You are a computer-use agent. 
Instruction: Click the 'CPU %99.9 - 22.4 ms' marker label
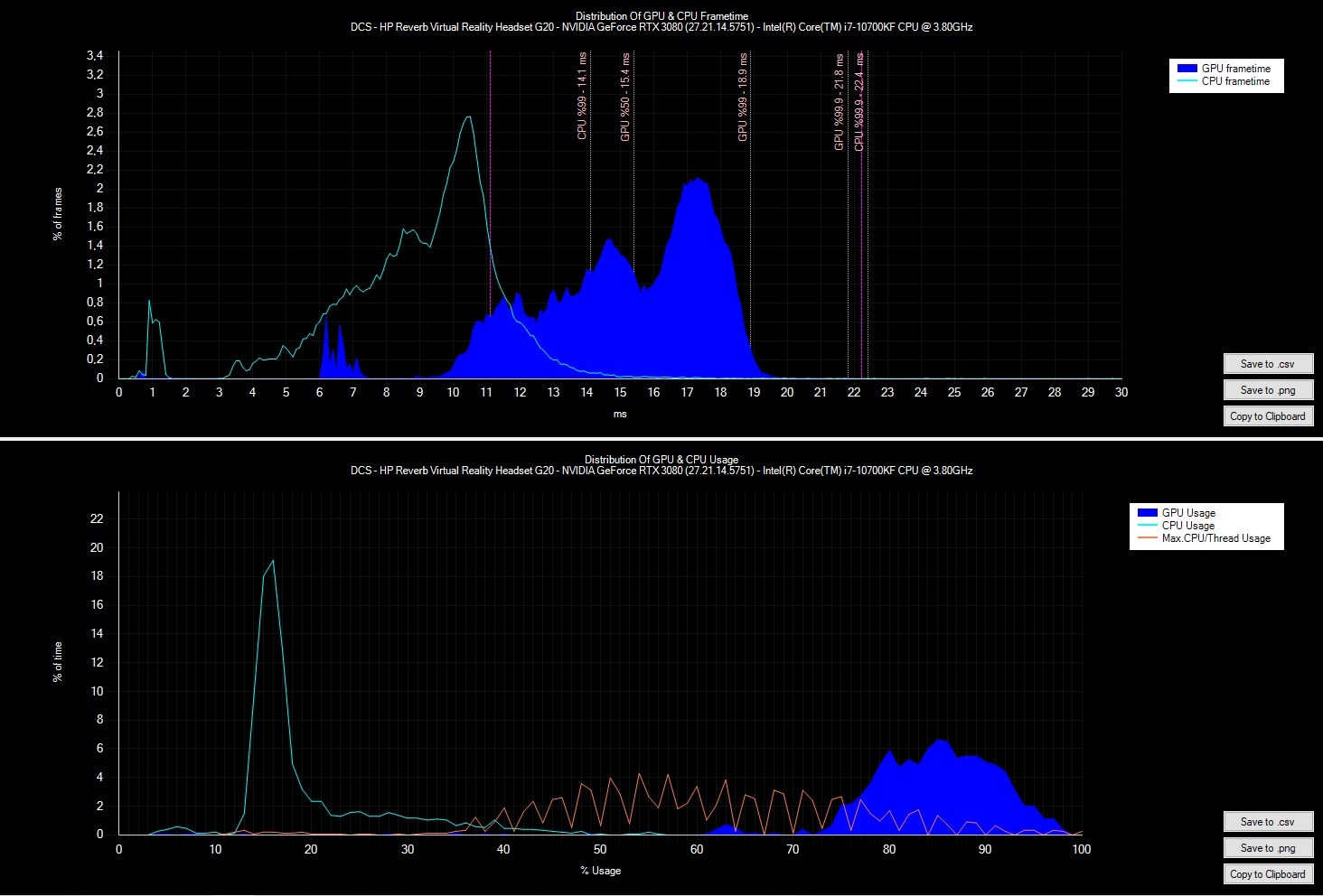(x=859, y=102)
